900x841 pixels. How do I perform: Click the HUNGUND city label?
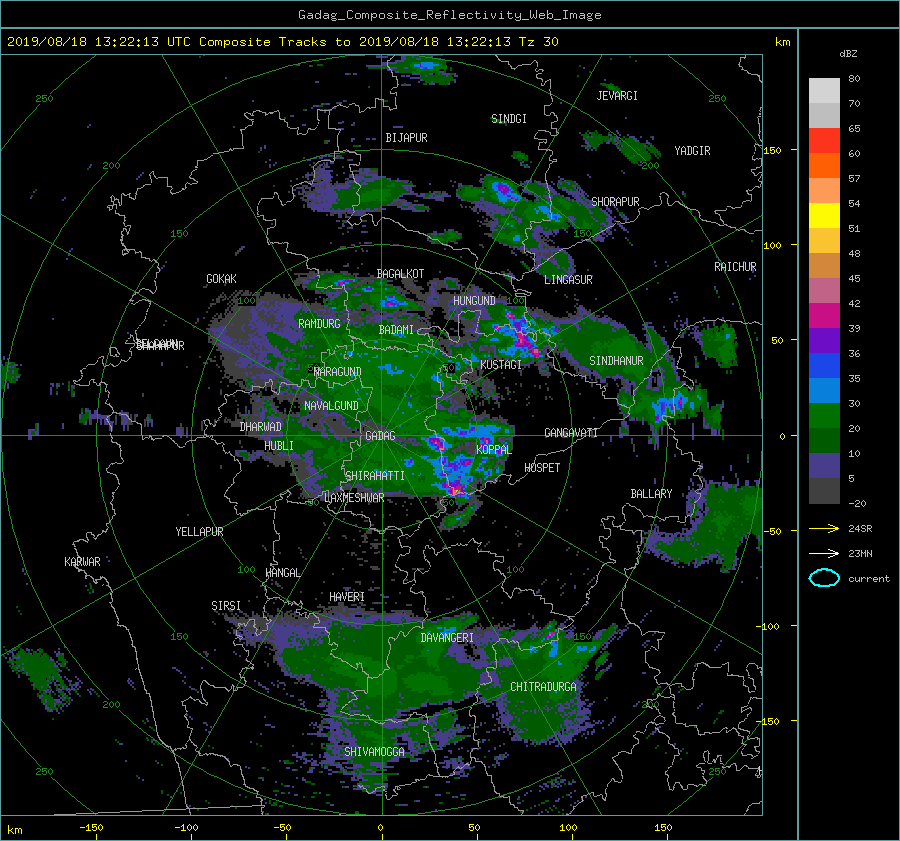point(474,301)
